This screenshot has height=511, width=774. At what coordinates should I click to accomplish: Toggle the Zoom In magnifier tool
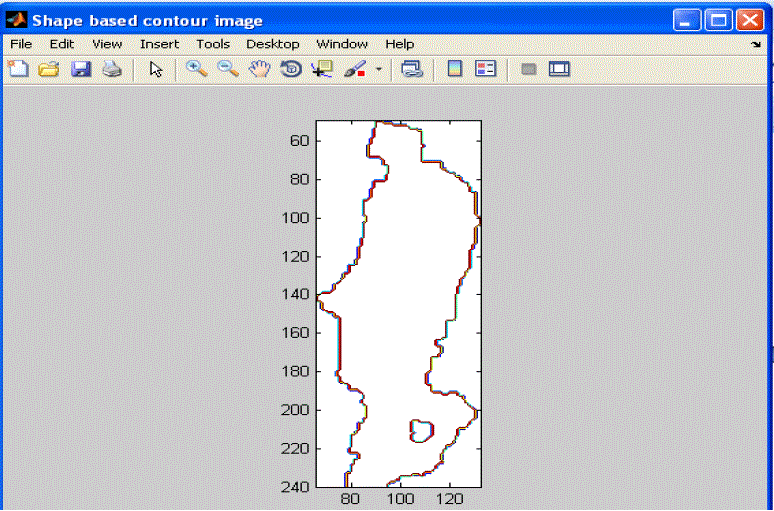[196, 69]
